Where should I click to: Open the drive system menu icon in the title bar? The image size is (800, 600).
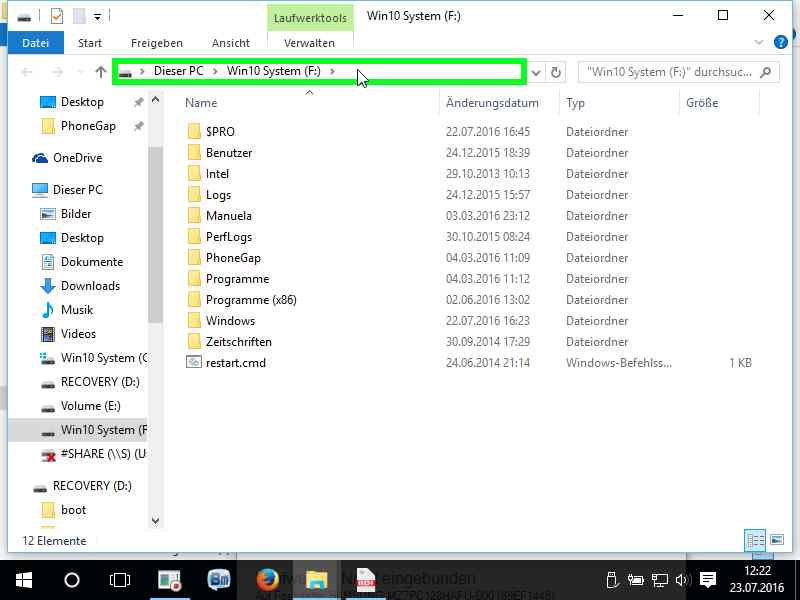pyautogui.click(x=24, y=17)
